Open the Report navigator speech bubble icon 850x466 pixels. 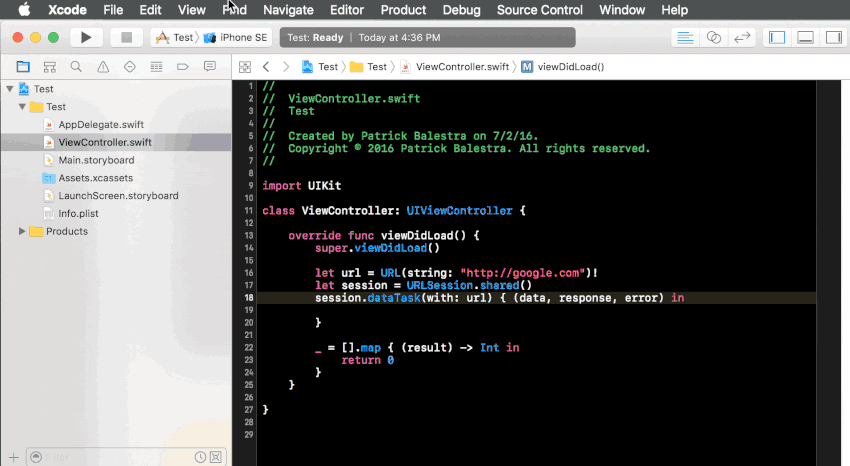pyautogui.click(x=209, y=67)
